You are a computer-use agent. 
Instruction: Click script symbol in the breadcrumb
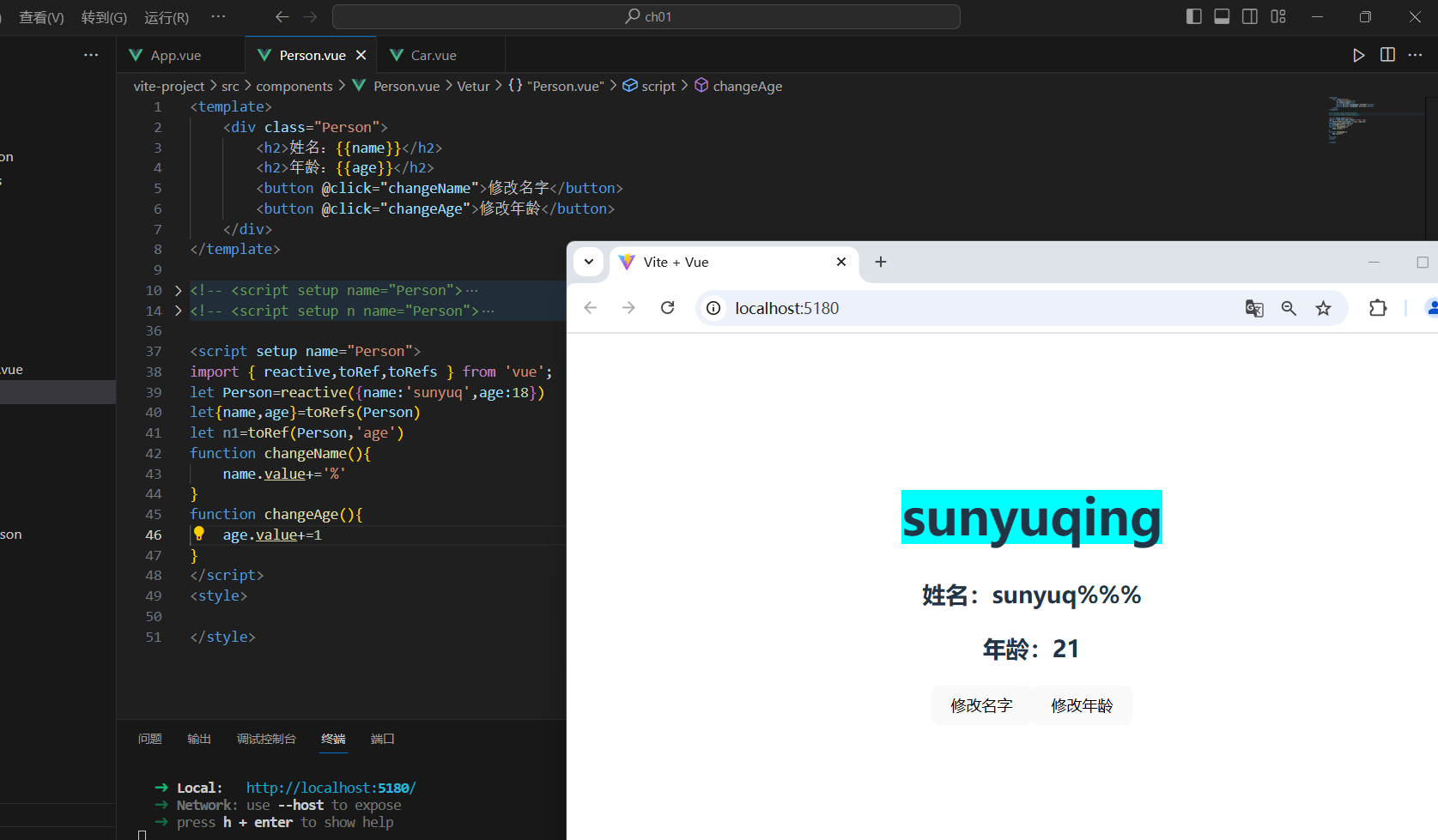click(649, 86)
